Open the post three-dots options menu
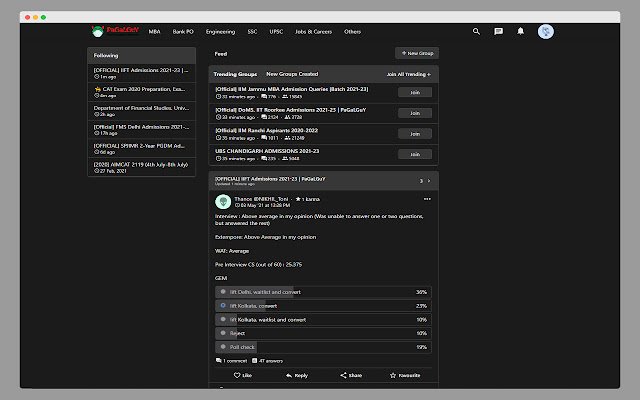 point(427,199)
